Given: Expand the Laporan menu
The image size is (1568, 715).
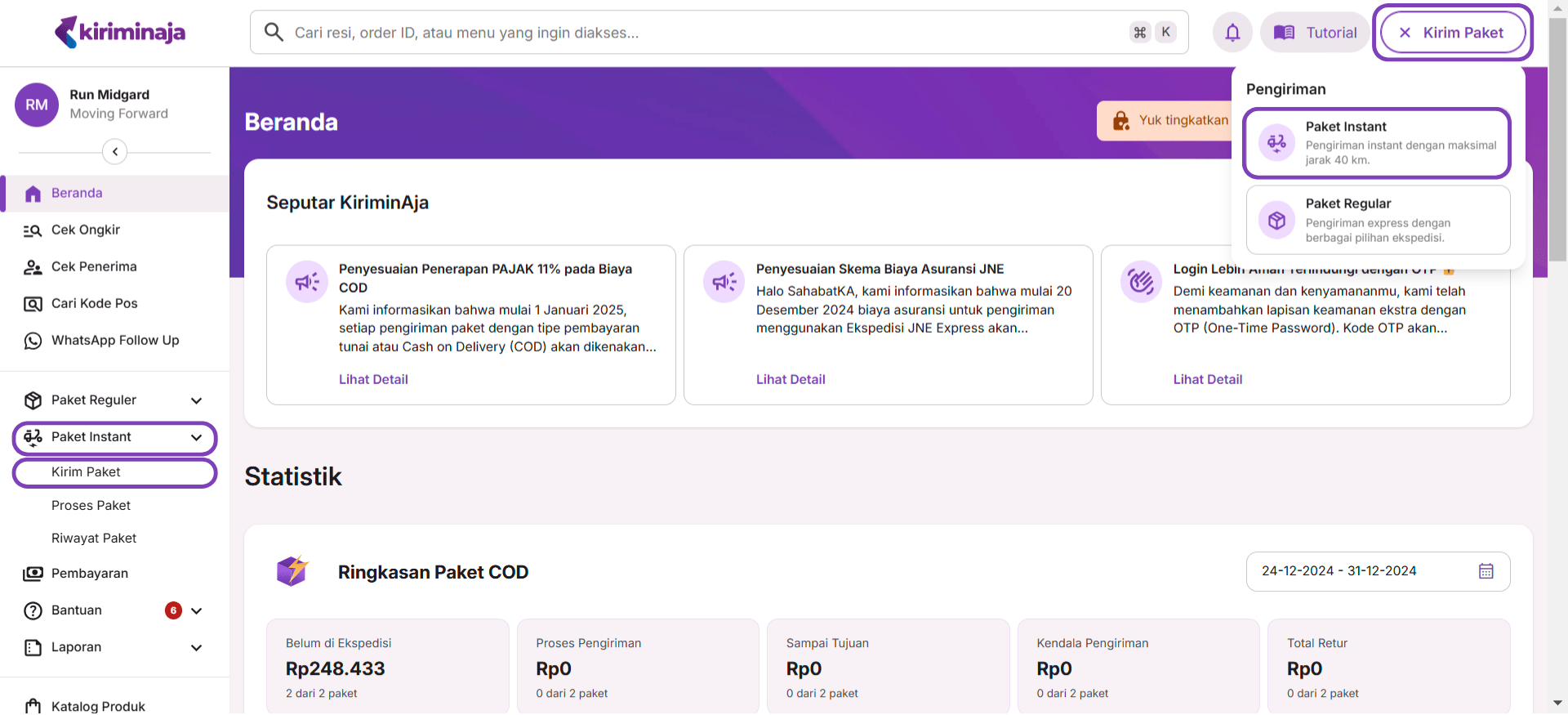Looking at the screenshot, I should point(196,648).
